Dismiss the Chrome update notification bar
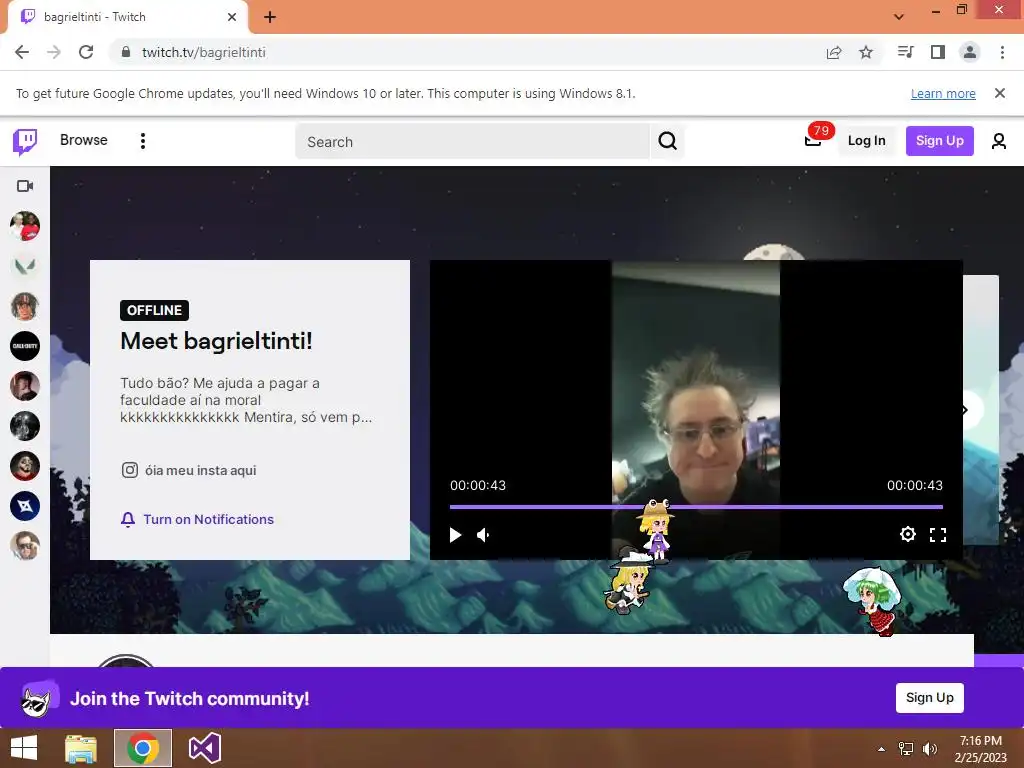Image resolution: width=1024 pixels, height=768 pixels. point(1000,93)
